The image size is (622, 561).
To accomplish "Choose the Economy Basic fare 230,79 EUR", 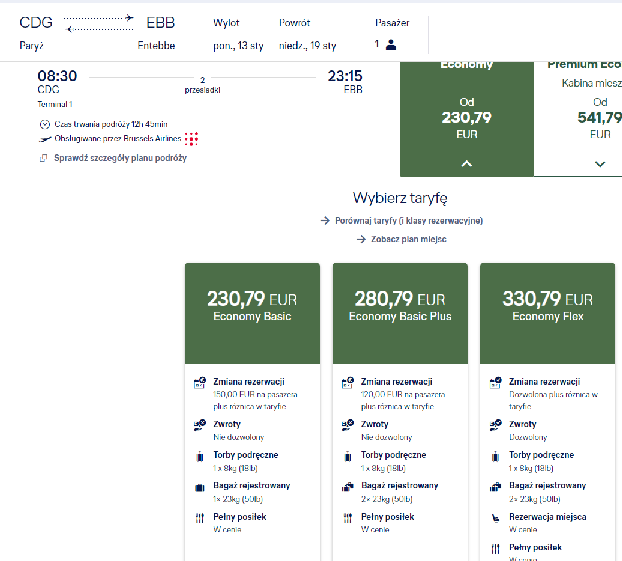I will click(x=252, y=313).
